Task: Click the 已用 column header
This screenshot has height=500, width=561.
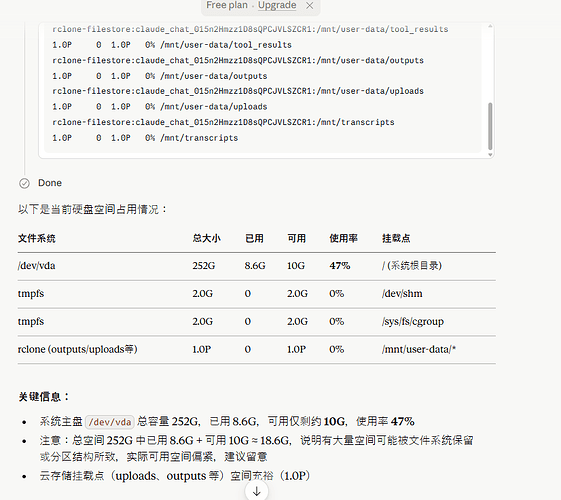Action: click(254, 238)
